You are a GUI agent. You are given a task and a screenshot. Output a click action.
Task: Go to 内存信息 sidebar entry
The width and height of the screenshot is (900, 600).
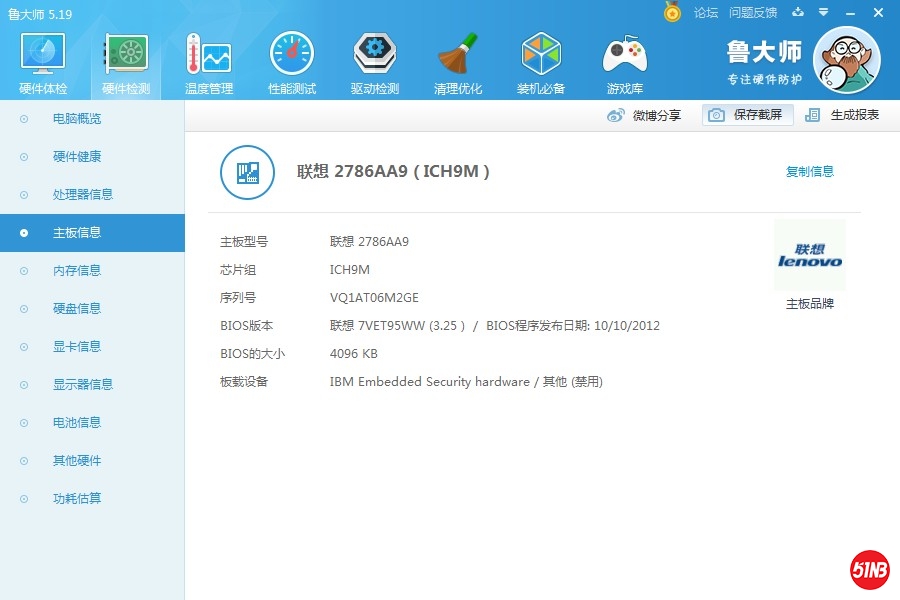coord(77,271)
